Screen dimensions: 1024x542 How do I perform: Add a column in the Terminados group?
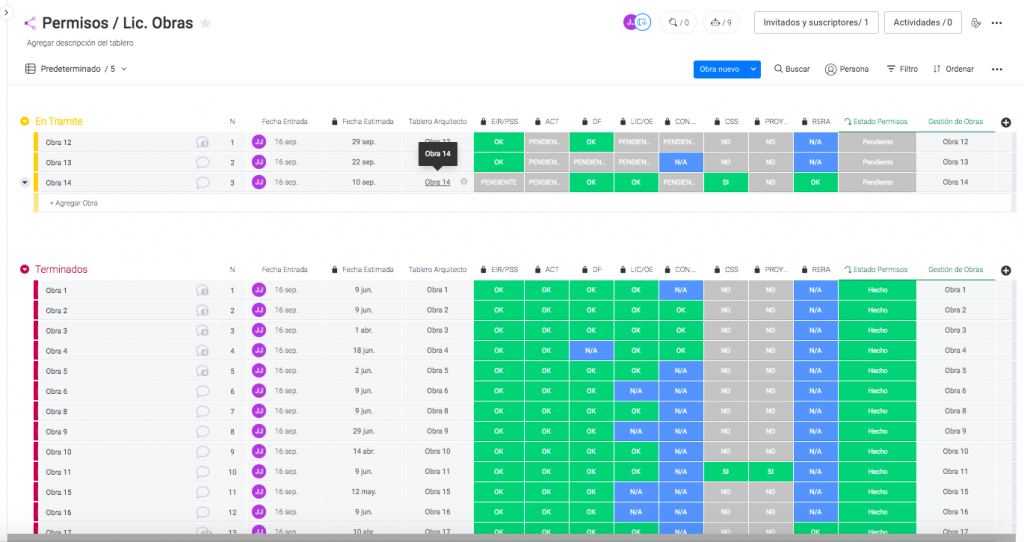click(x=1006, y=270)
